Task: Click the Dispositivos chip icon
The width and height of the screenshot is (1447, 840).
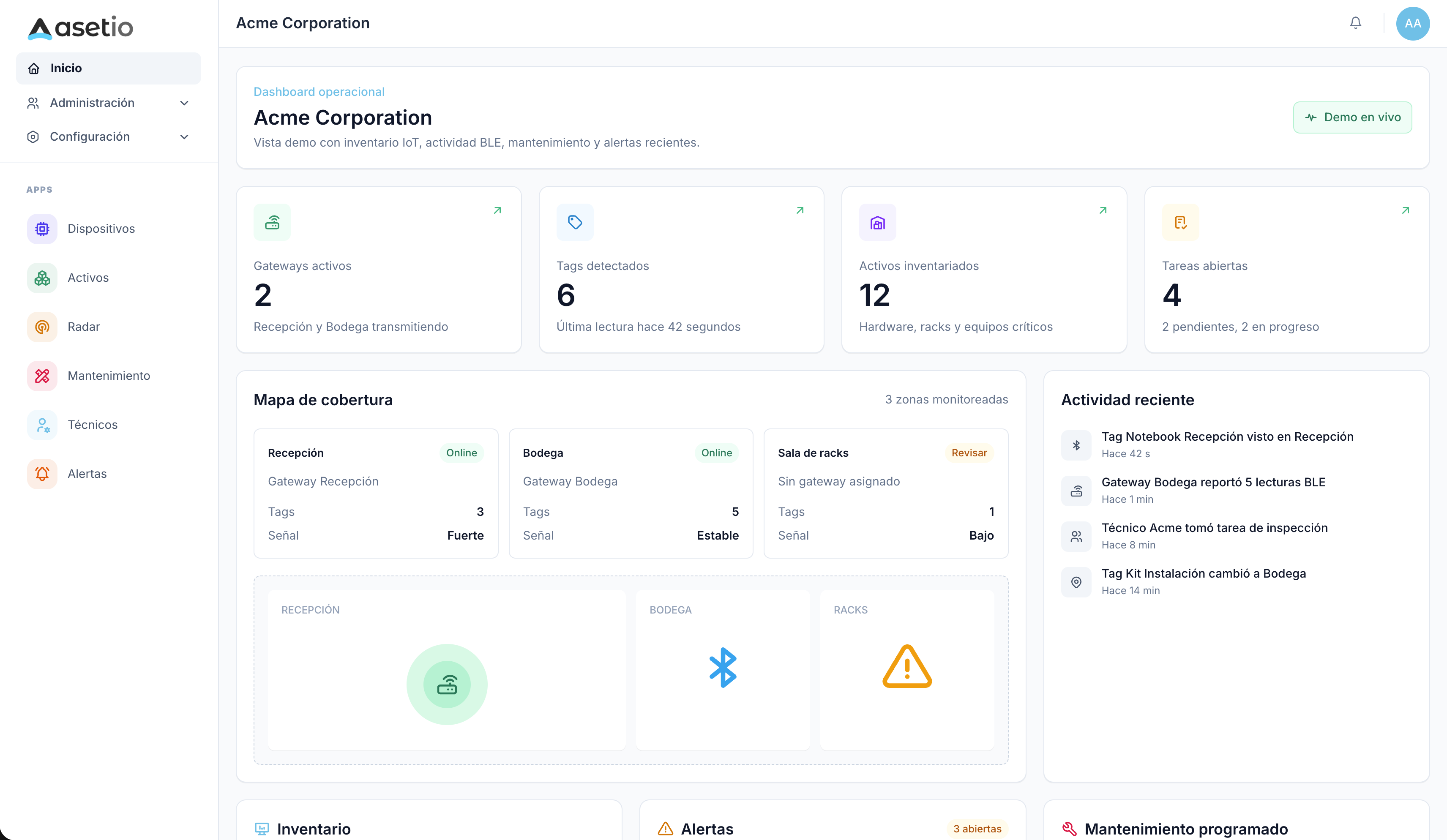Action: [42, 229]
